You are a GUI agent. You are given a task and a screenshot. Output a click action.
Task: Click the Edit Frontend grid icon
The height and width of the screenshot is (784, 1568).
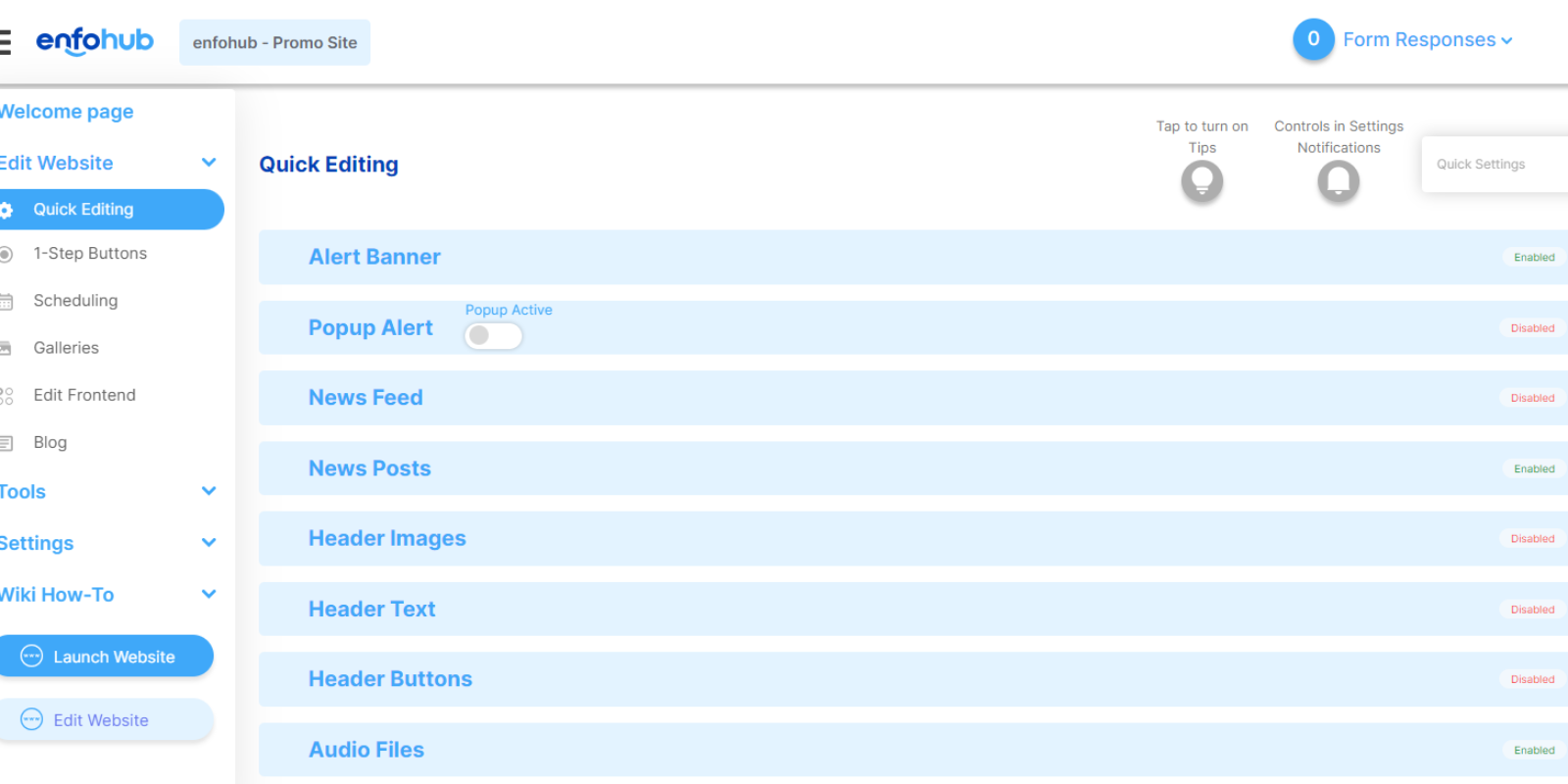click(6, 396)
